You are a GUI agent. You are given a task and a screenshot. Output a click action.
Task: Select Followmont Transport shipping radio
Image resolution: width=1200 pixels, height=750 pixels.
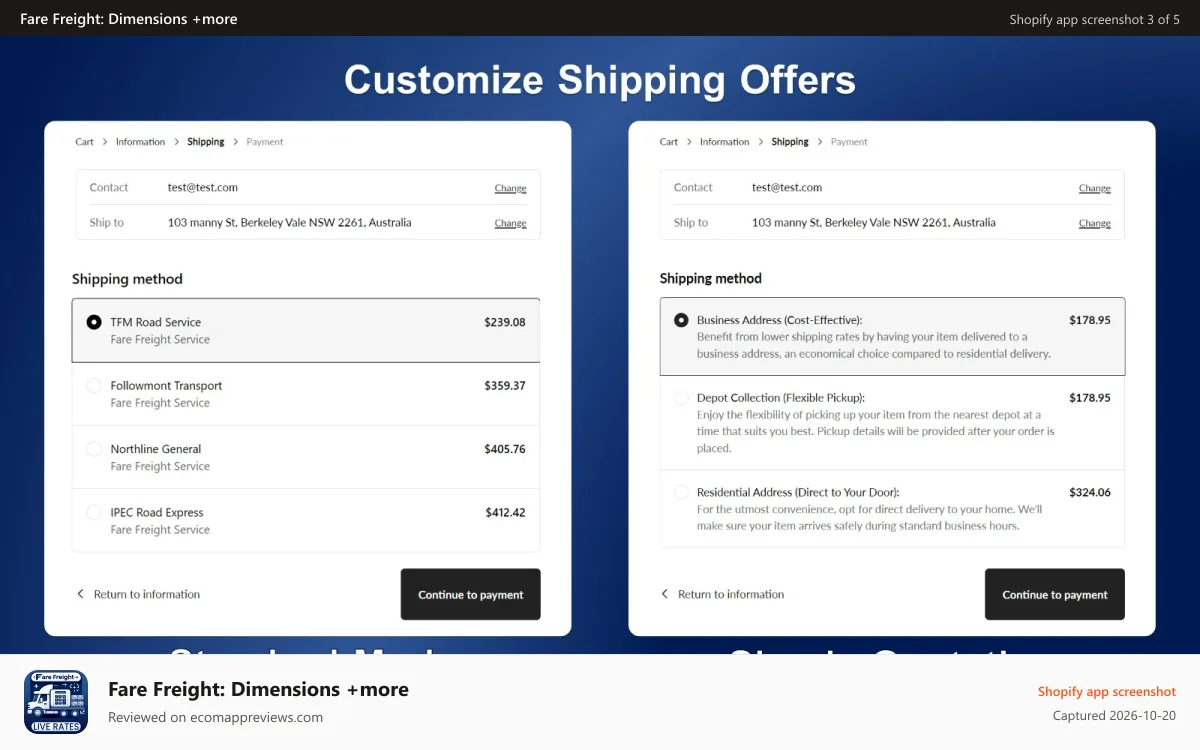94,385
